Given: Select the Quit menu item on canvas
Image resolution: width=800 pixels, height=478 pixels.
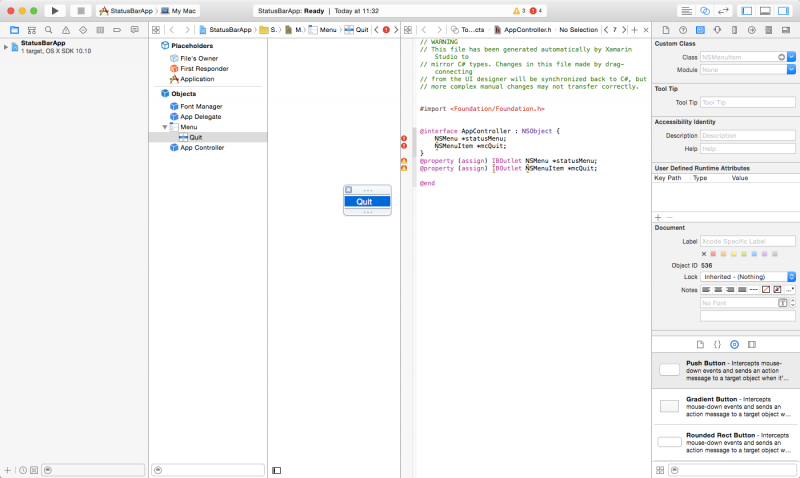Looking at the screenshot, I should pos(366,201).
